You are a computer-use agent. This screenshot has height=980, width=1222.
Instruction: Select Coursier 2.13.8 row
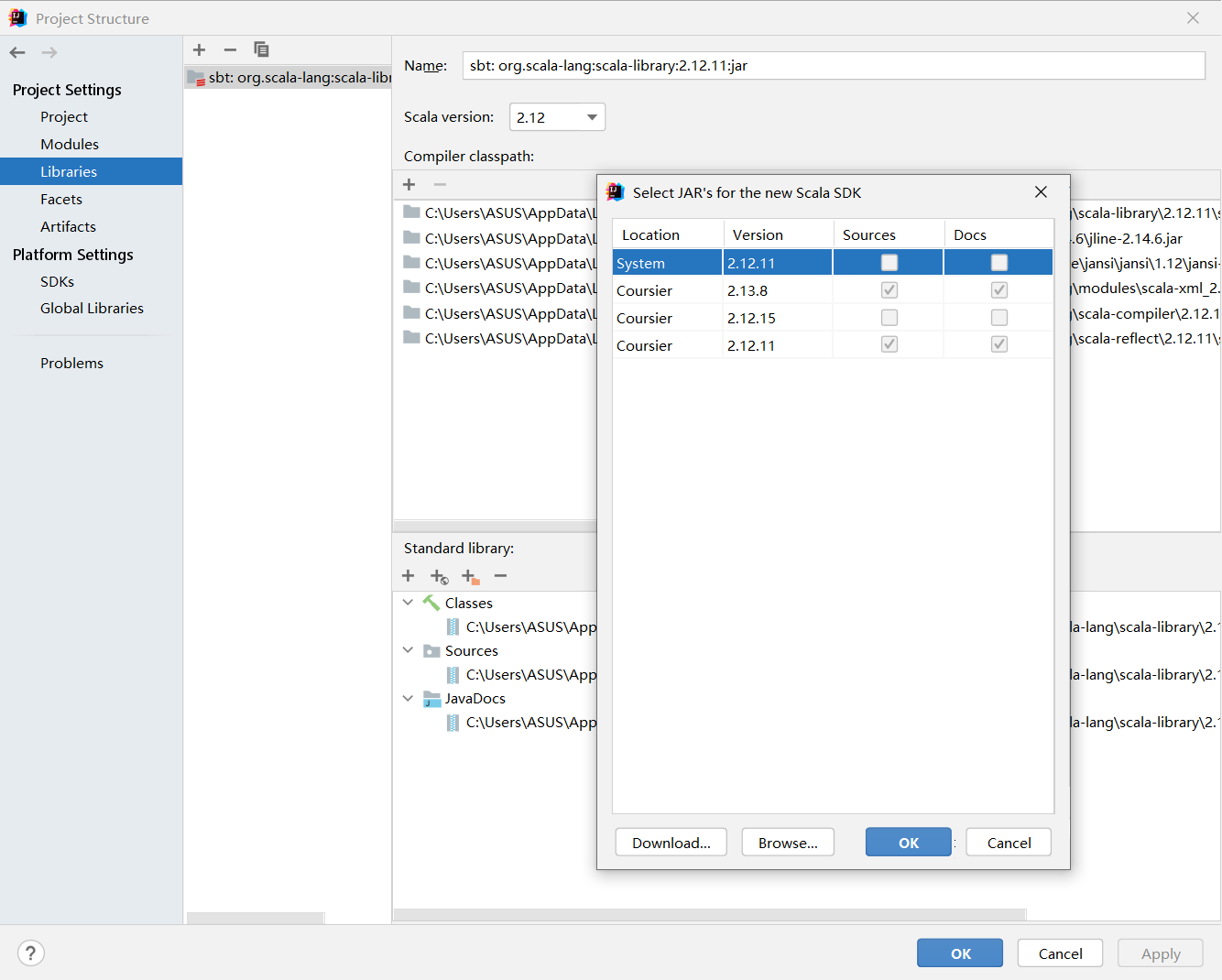click(833, 290)
